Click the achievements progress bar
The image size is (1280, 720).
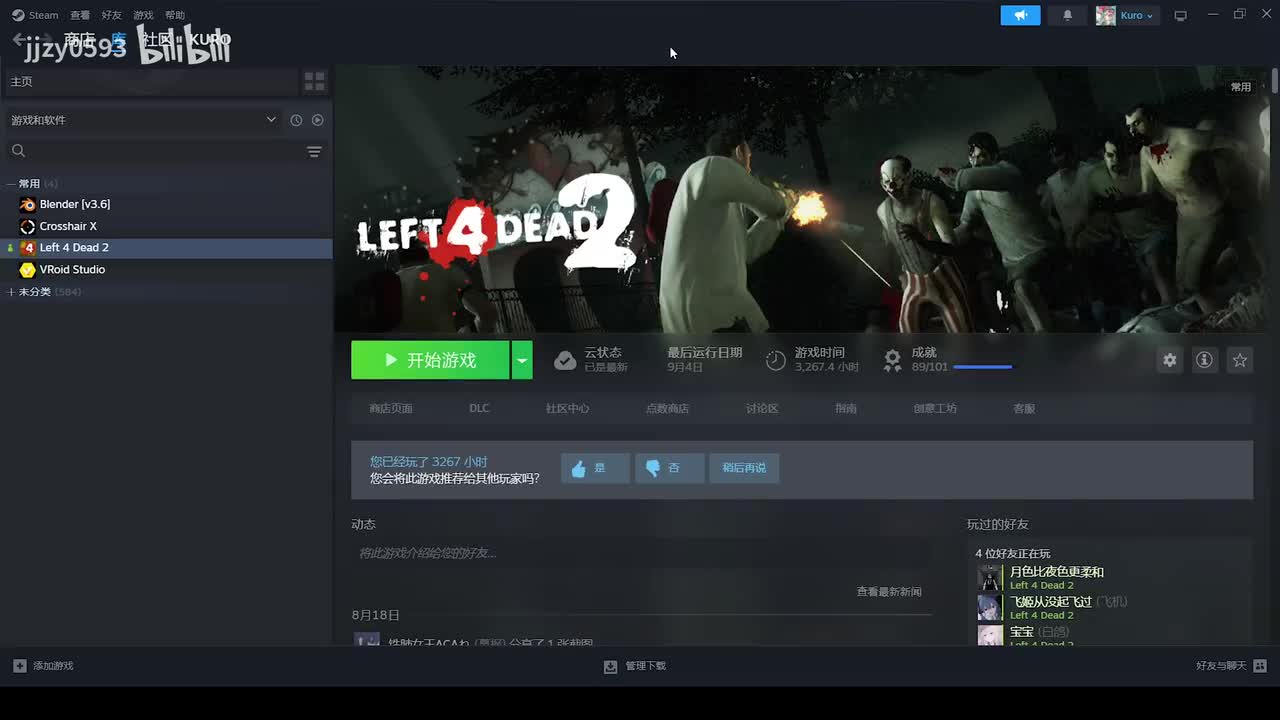pyautogui.click(x=983, y=367)
